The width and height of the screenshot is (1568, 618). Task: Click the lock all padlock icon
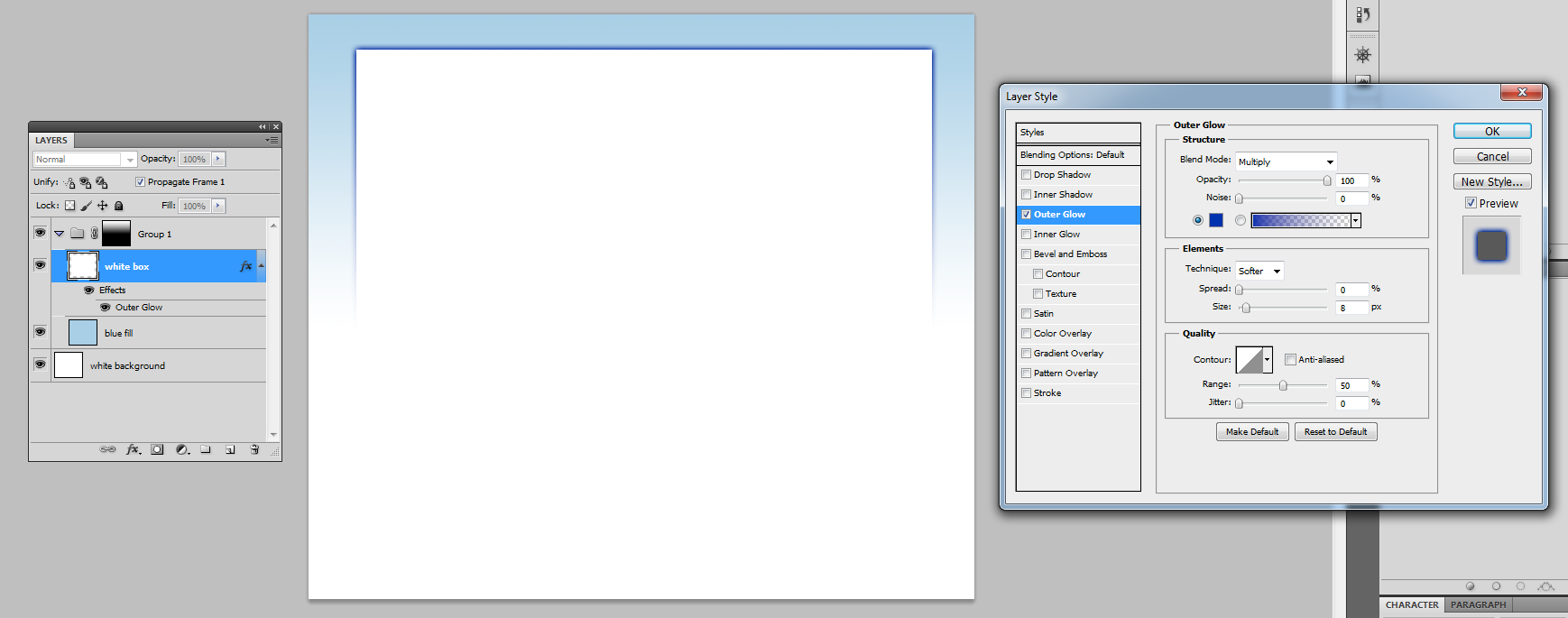point(119,206)
